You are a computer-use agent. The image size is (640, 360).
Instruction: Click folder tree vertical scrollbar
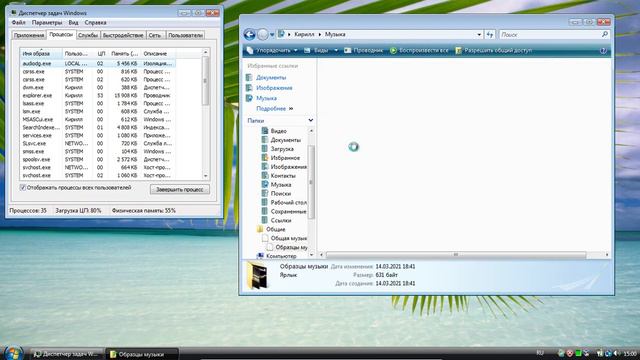click(311, 182)
